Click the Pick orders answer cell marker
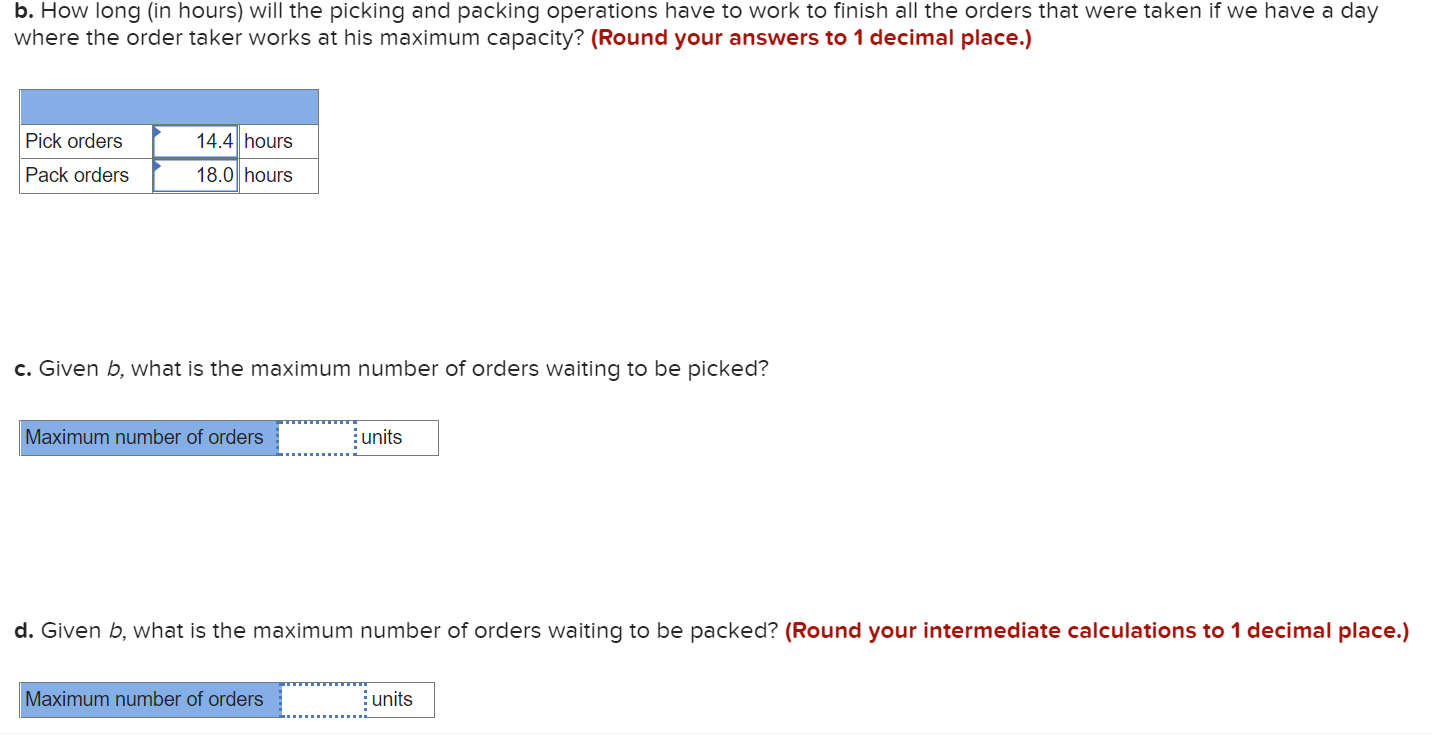The width and height of the screenshot is (1432, 742). click(x=158, y=134)
